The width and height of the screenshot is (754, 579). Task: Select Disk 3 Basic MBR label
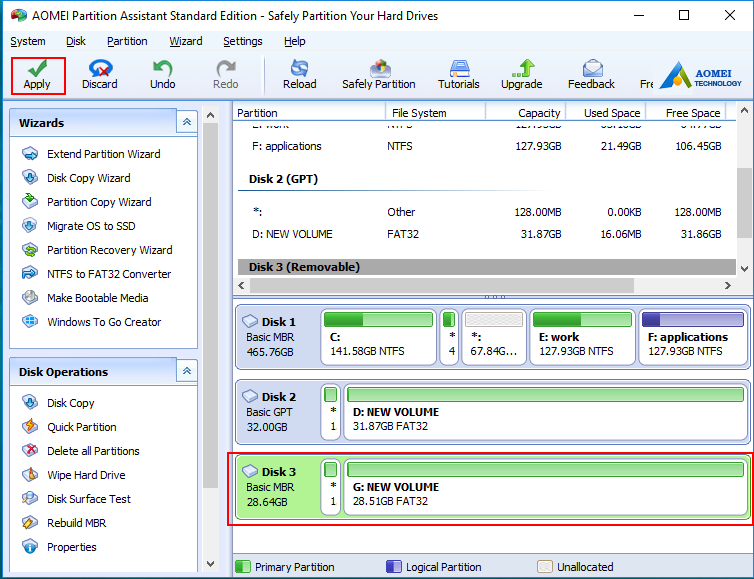click(276, 487)
